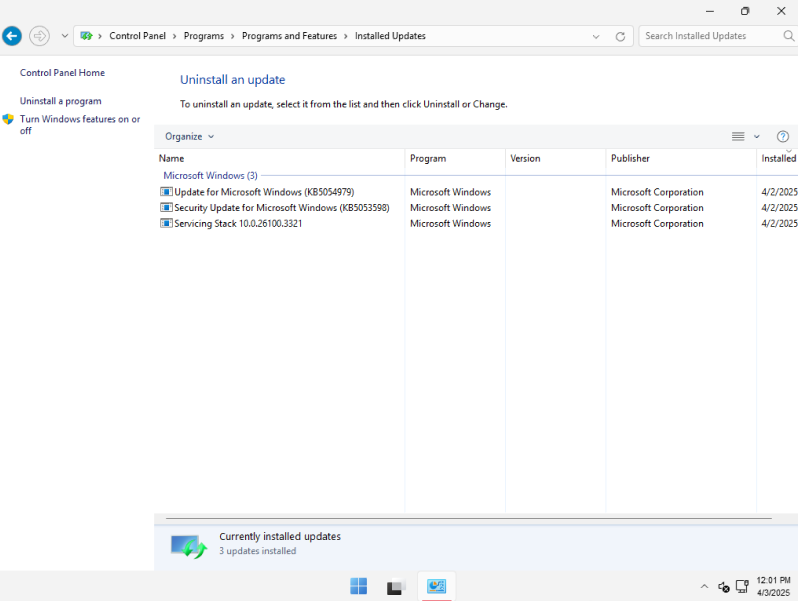798x601 pixels.
Task: Open address bar history dropdown
Action: [595, 37]
